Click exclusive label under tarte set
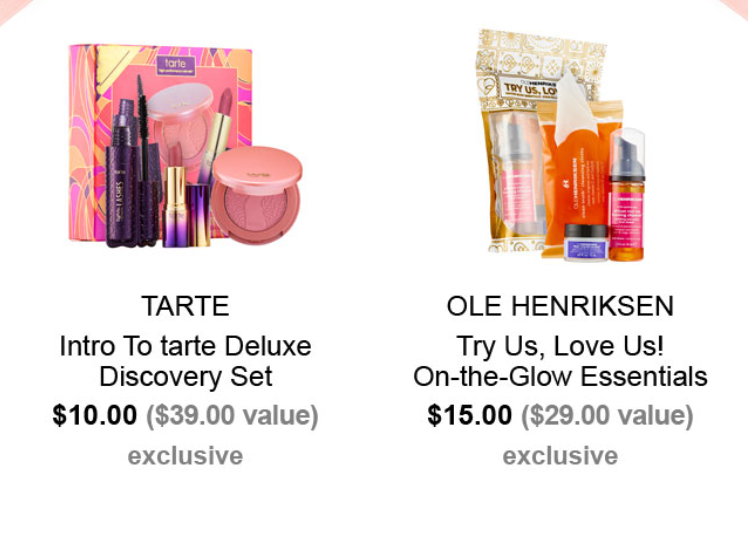748x534 pixels. (x=185, y=456)
